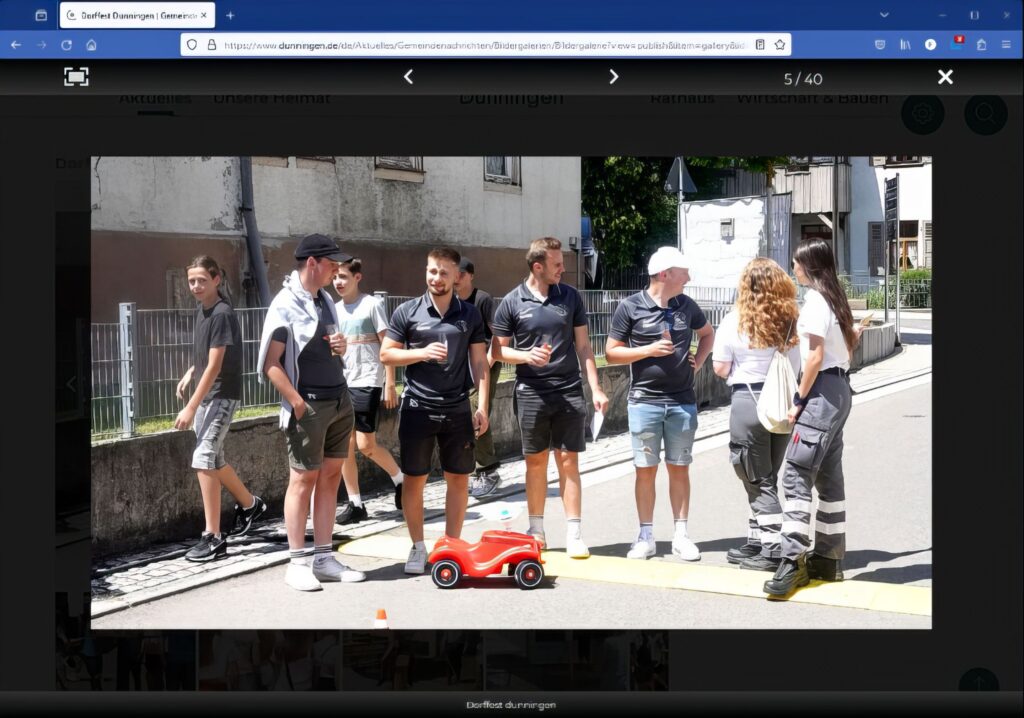
Task: Go to browser home page
Action: tap(91, 45)
